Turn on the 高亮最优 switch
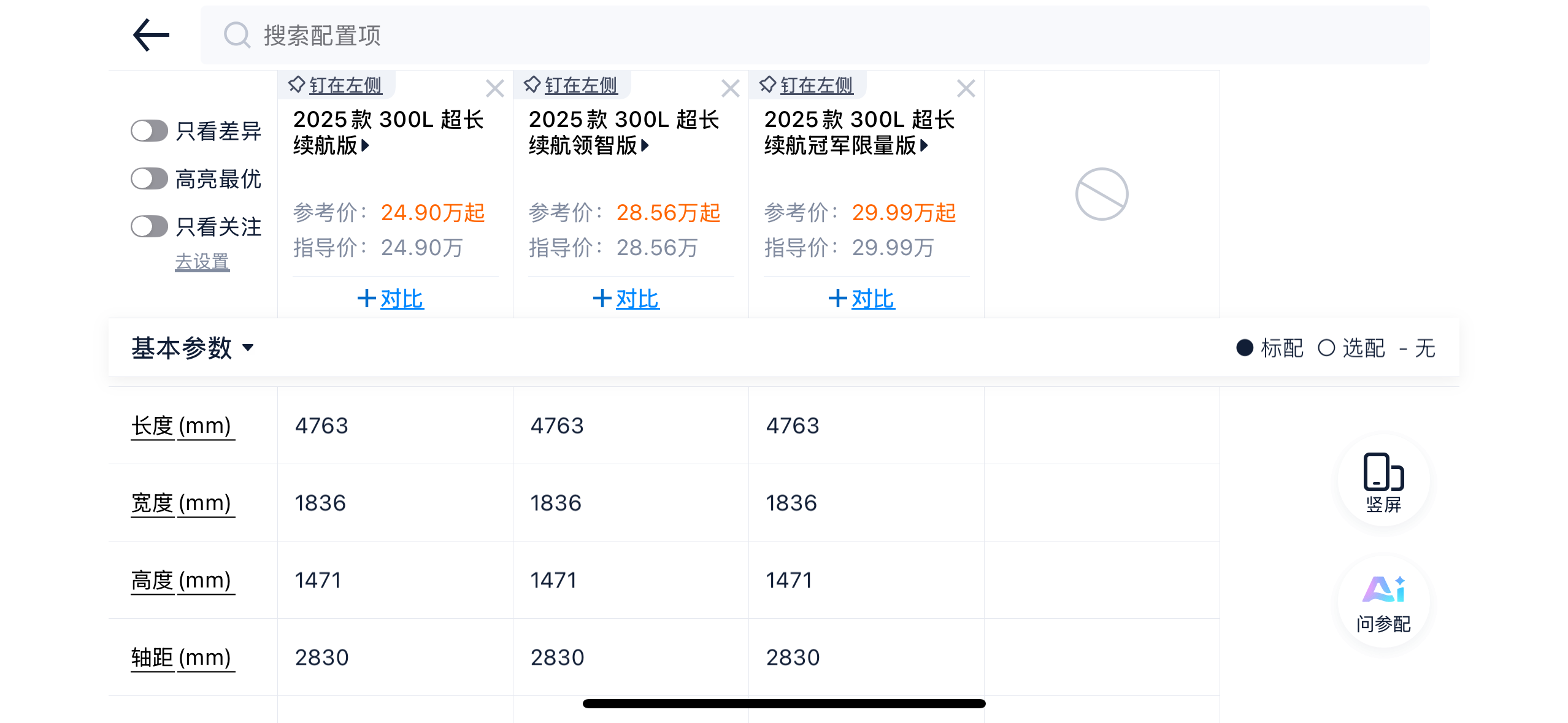The image size is (1568, 723). click(x=149, y=179)
